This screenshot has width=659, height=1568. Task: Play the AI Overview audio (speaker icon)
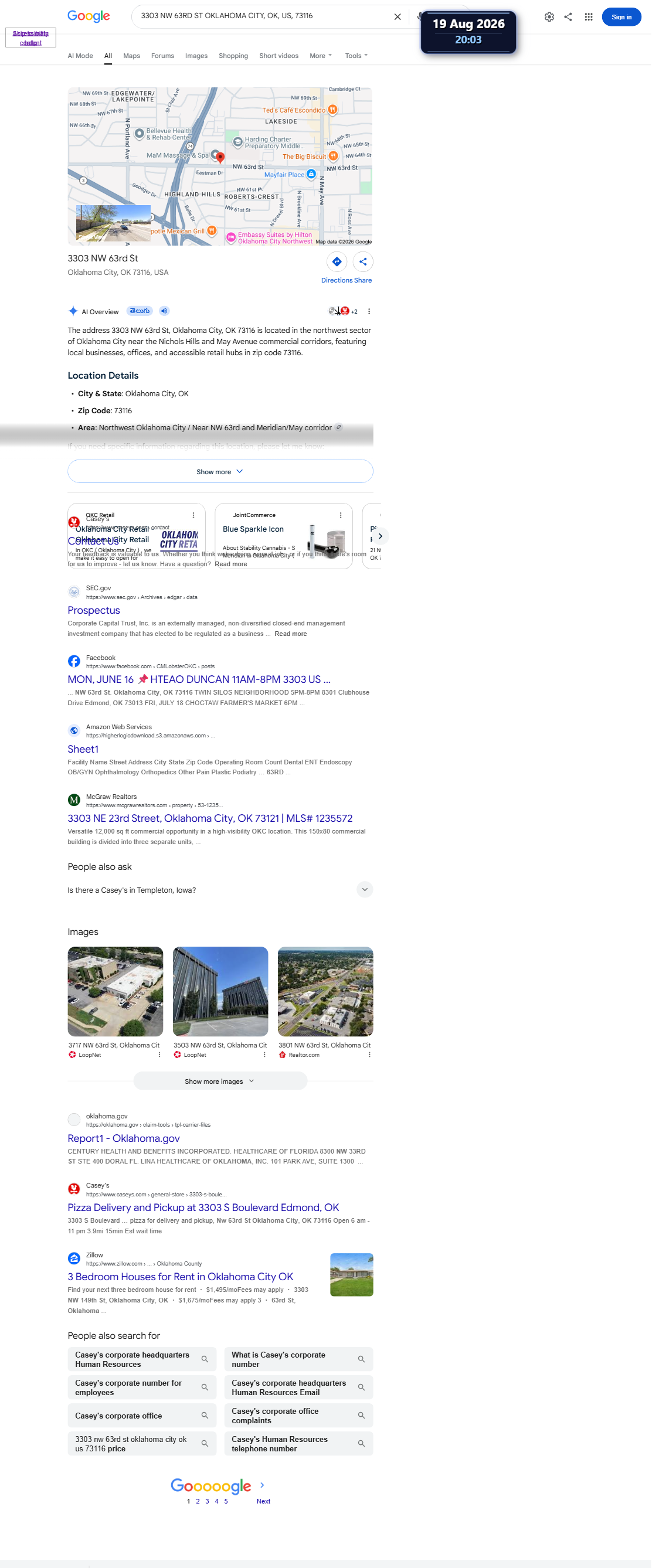pyautogui.click(x=164, y=311)
